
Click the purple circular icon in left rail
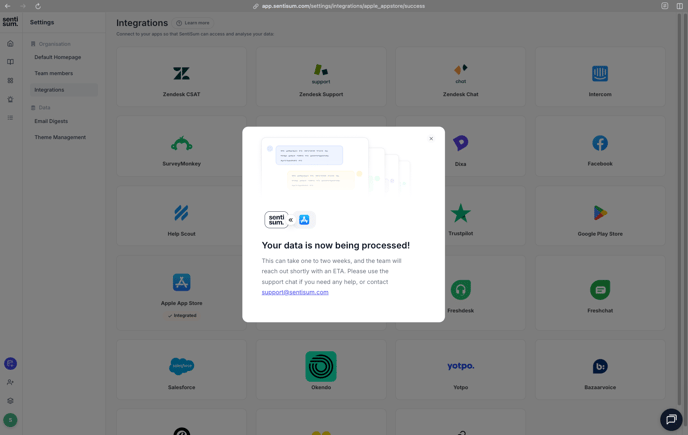pos(10,363)
